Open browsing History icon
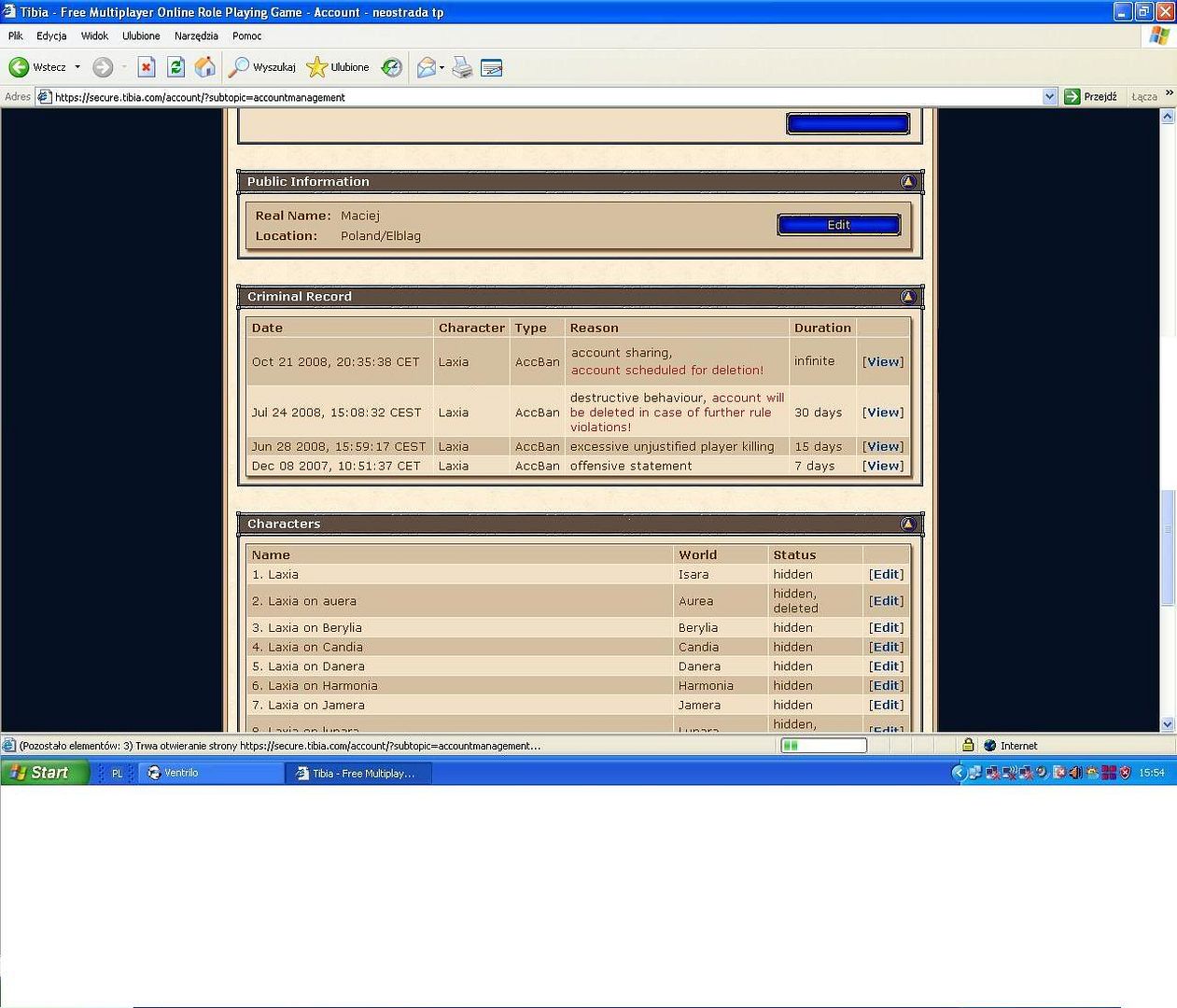Viewport: 1177px width, 1008px height. click(x=392, y=67)
